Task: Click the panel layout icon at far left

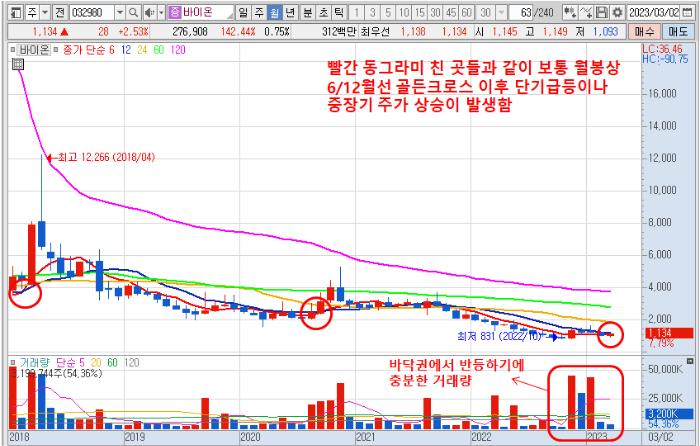Action: 16,13
